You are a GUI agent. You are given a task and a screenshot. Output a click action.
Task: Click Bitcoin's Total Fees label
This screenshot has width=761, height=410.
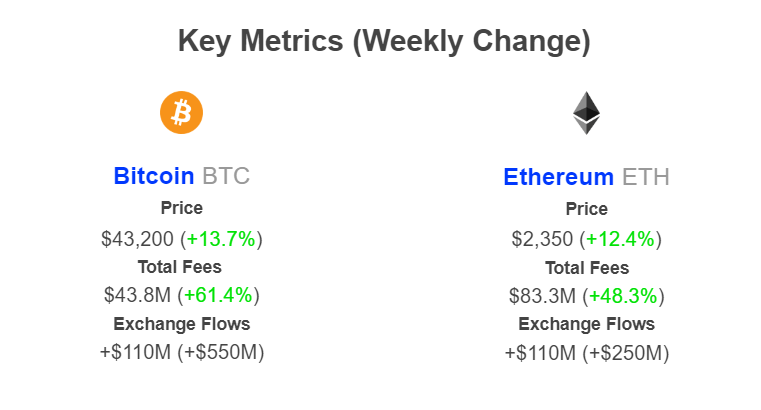point(180,267)
